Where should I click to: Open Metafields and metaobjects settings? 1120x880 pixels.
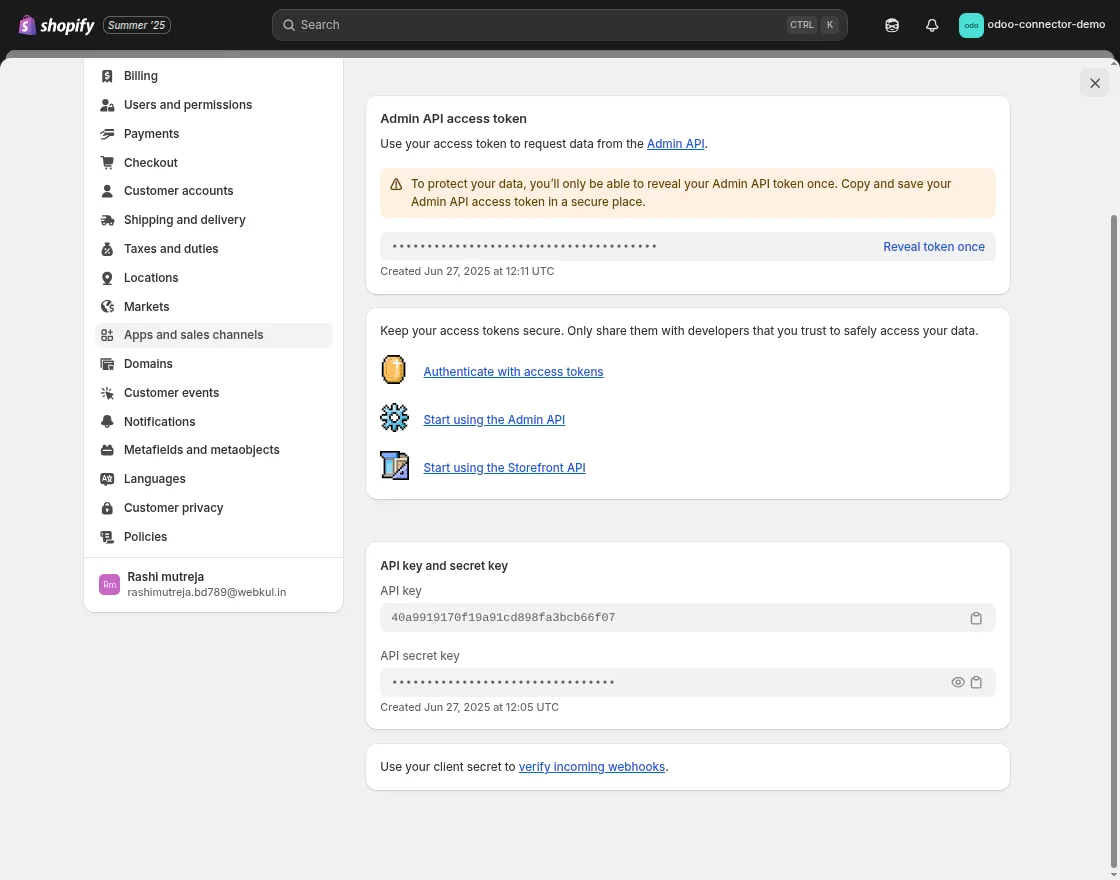coord(201,450)
